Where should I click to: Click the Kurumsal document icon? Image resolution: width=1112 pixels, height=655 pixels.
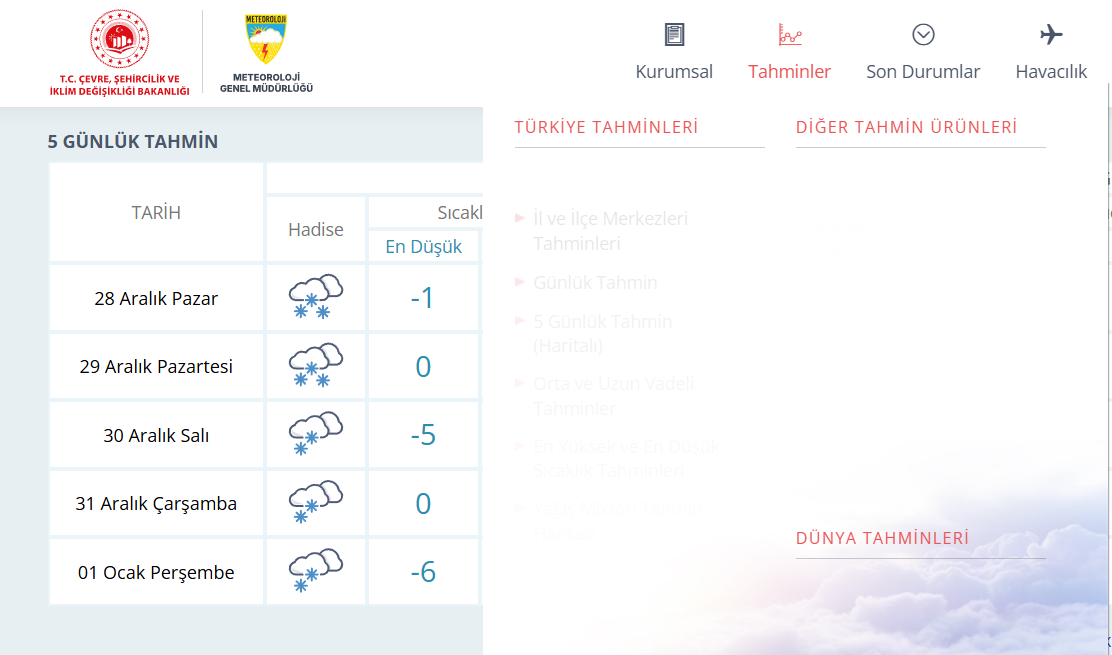point(674,35)
